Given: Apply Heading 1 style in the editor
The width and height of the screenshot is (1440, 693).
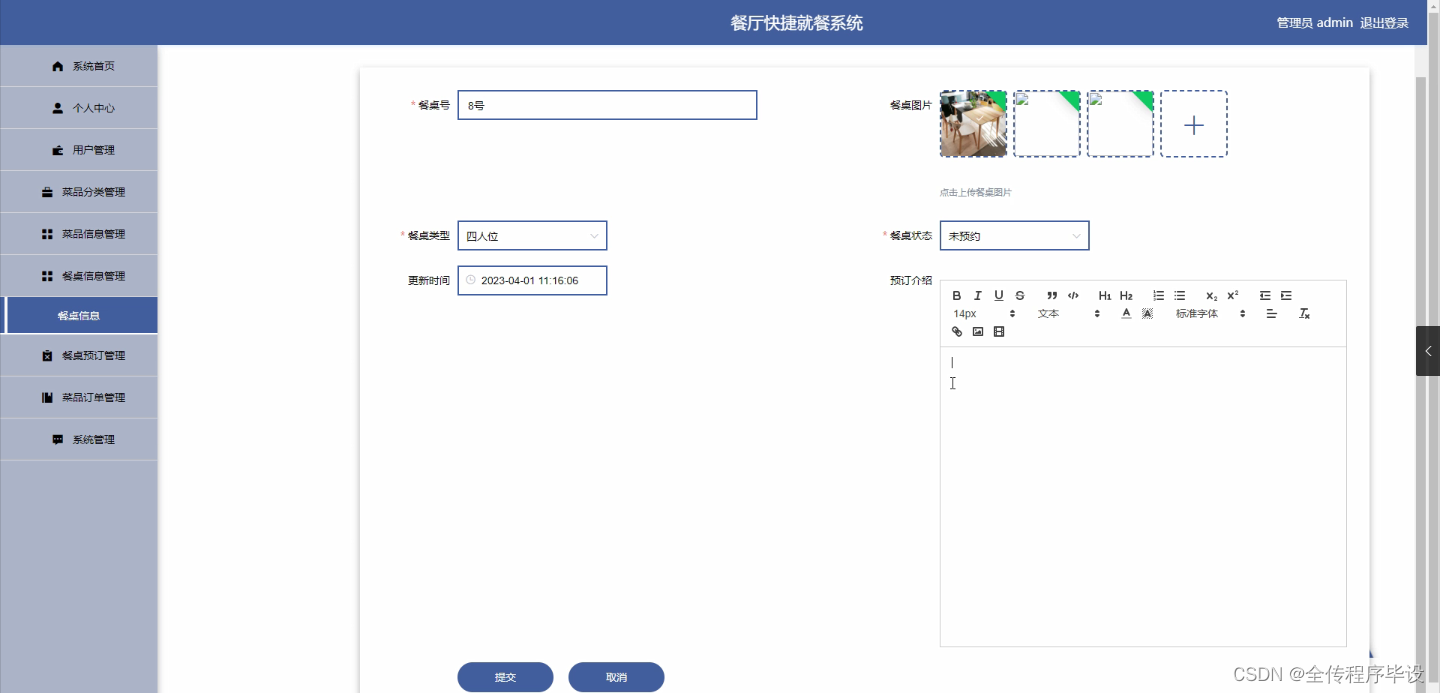Looking at the screenshot, I should [x=1105, y=296].
